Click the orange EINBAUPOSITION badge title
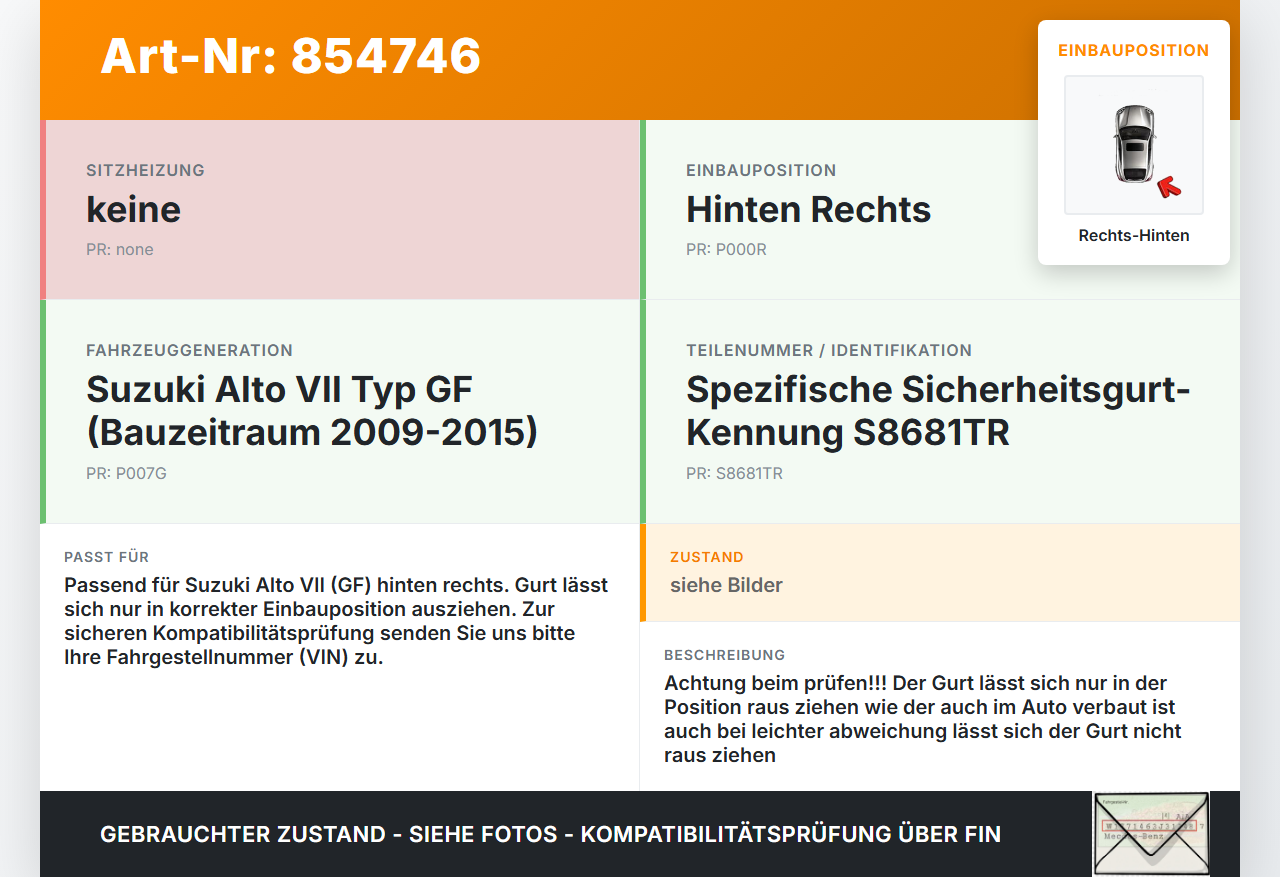1280x877 pixels. (x=1134, y=50)
